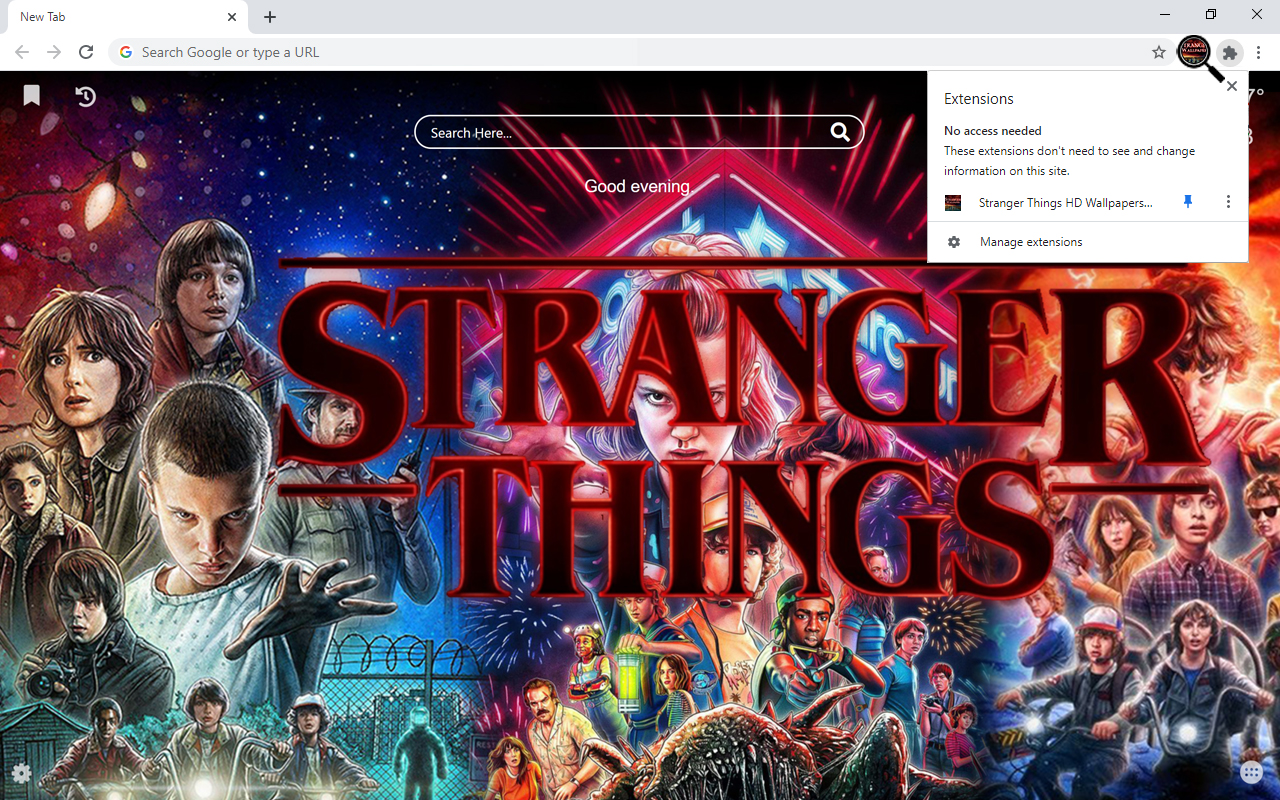Click the 'Good evening' greeting text
This screenshot has width=1280, height=800.
[637, 186]
